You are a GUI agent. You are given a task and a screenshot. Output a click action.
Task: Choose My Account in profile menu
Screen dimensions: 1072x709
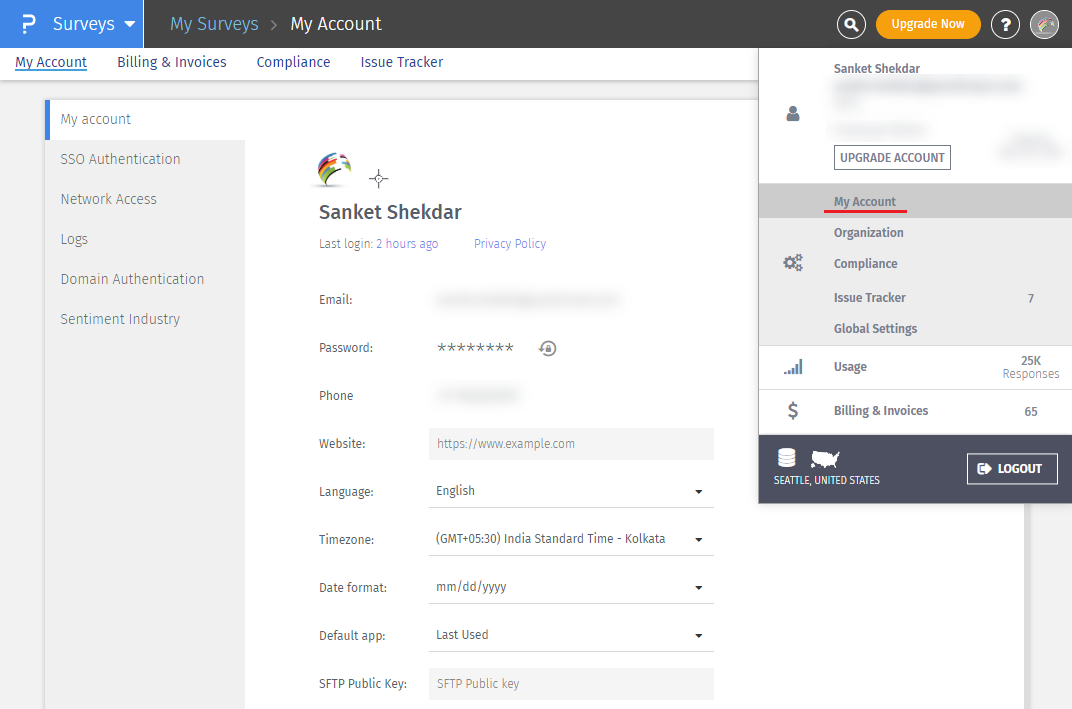tap(915, 201)
